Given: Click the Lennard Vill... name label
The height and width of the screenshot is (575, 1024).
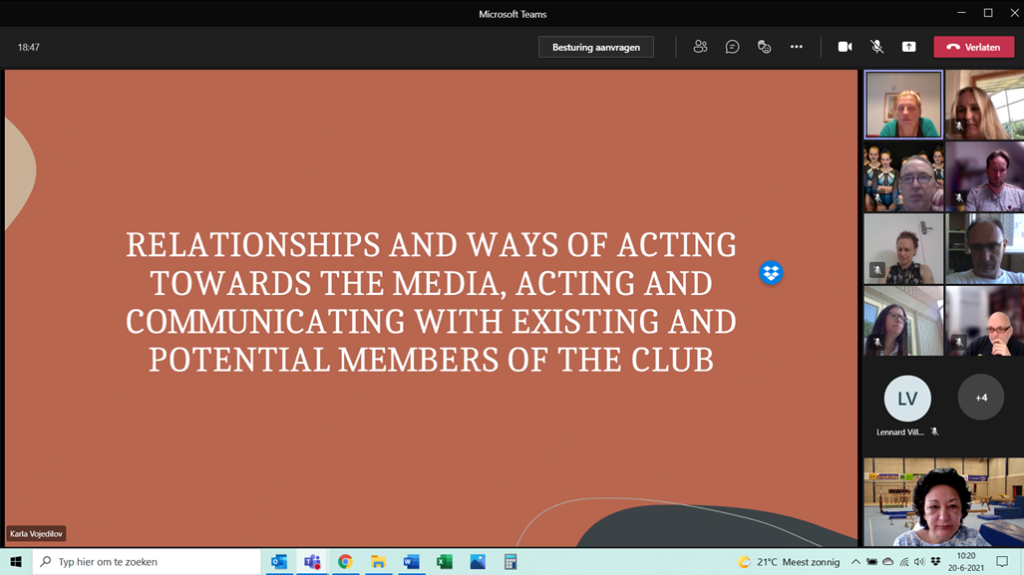Looking at the screenshot, I should [900, 432].
